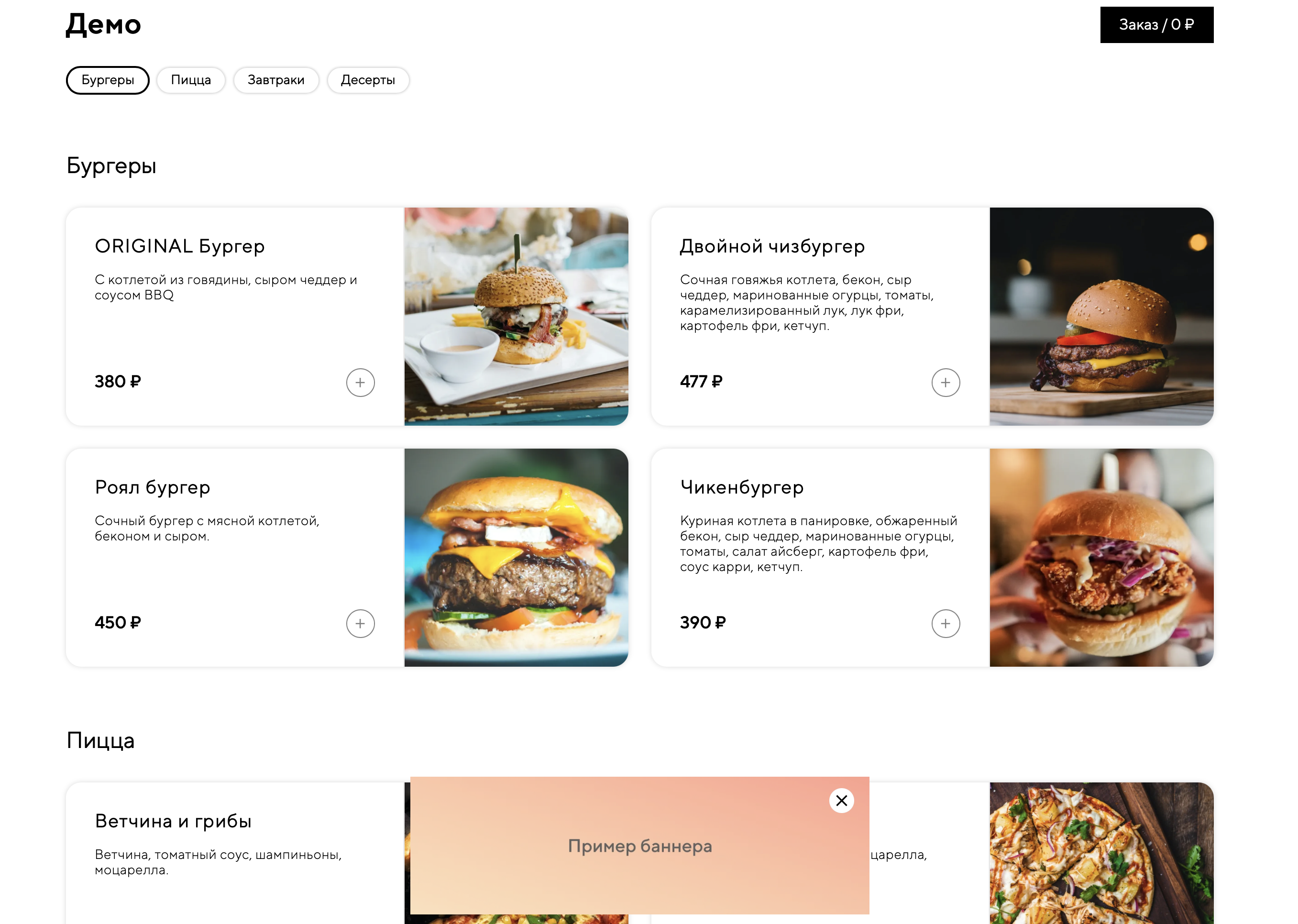This screenshot has height=924, width=1298.
Task: Open the Заказ / 0 ₽ cart
Action: click(1156, 24)
